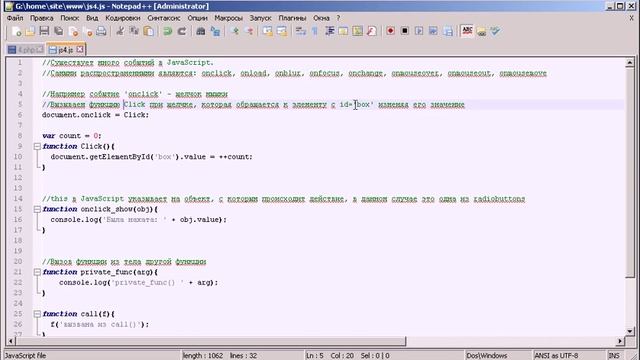Click the Close All toolbar icon
This screenshot has width=640, height=360.
[x=87, y=31]
